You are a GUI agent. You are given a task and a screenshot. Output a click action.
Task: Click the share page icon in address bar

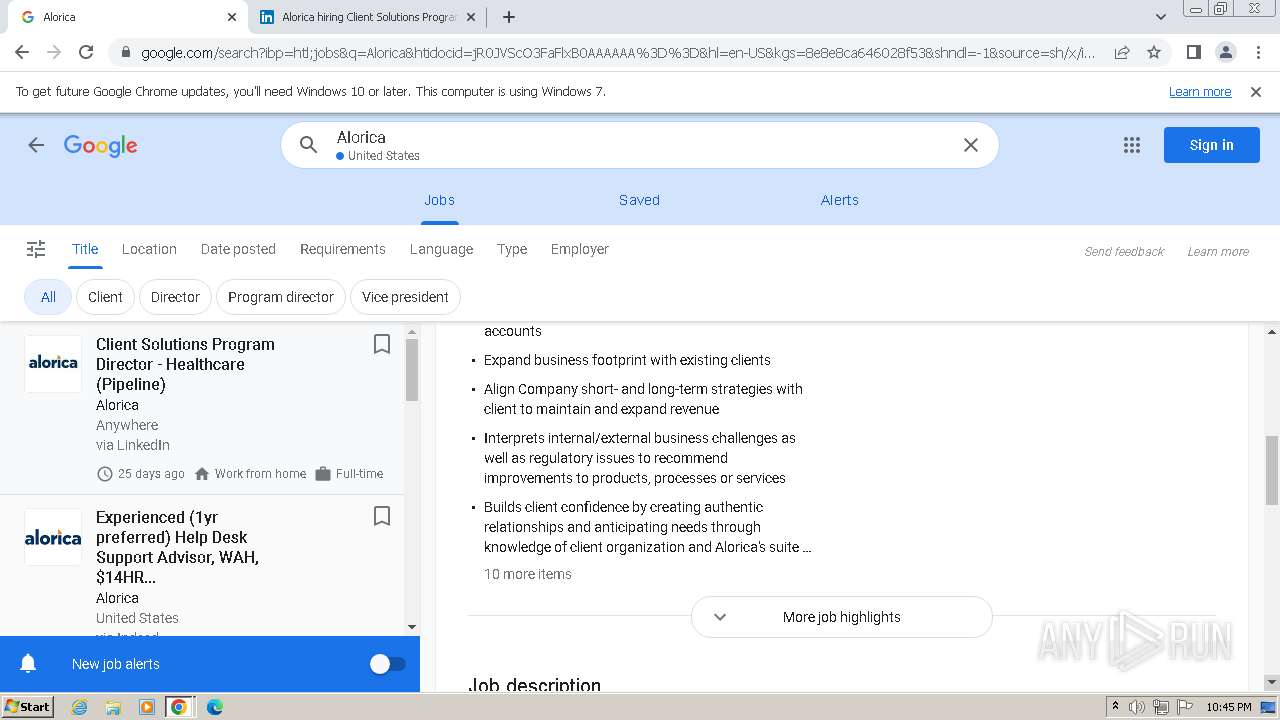1122,52
